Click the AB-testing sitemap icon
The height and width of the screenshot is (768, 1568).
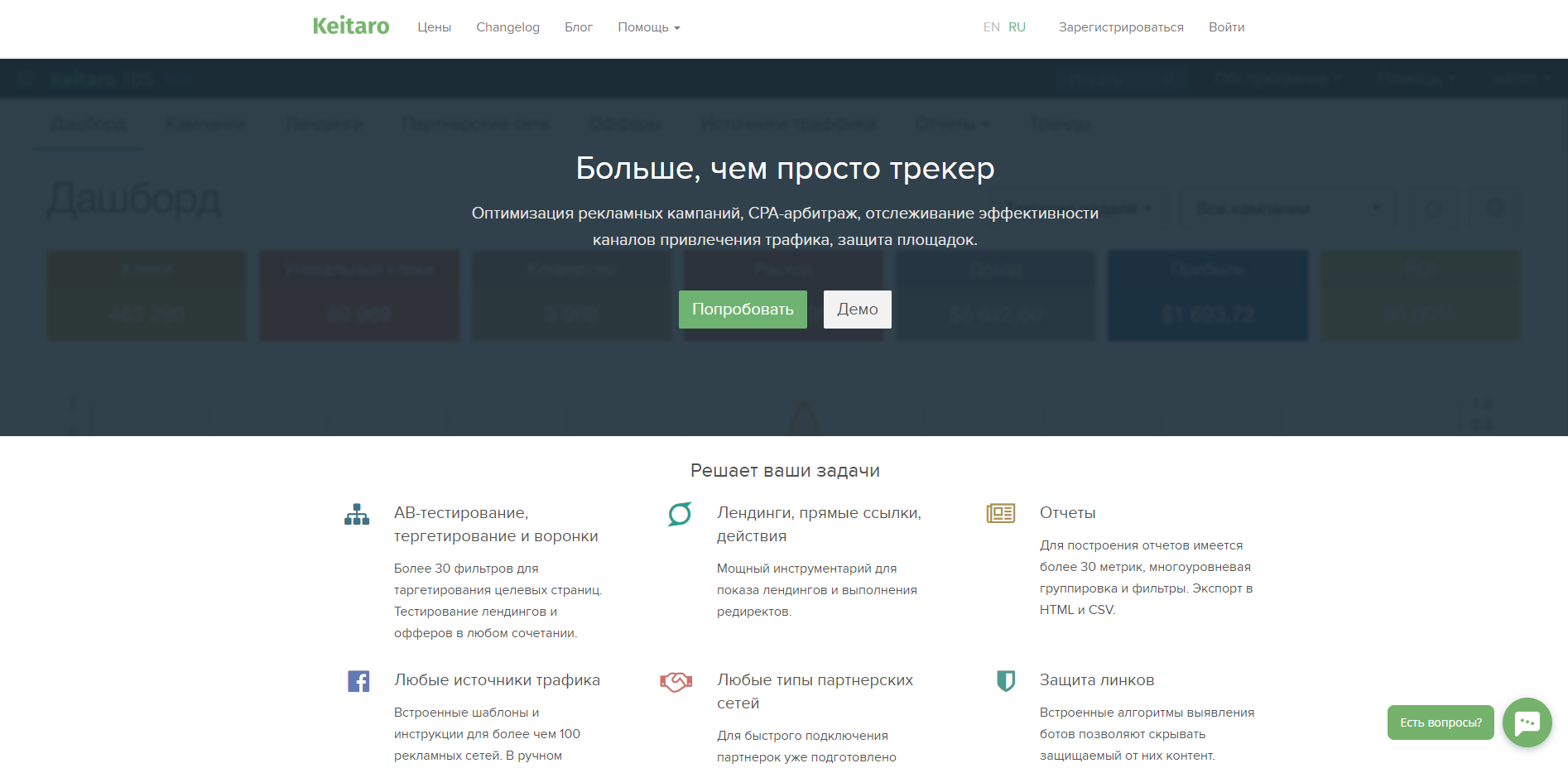point(357,515)
